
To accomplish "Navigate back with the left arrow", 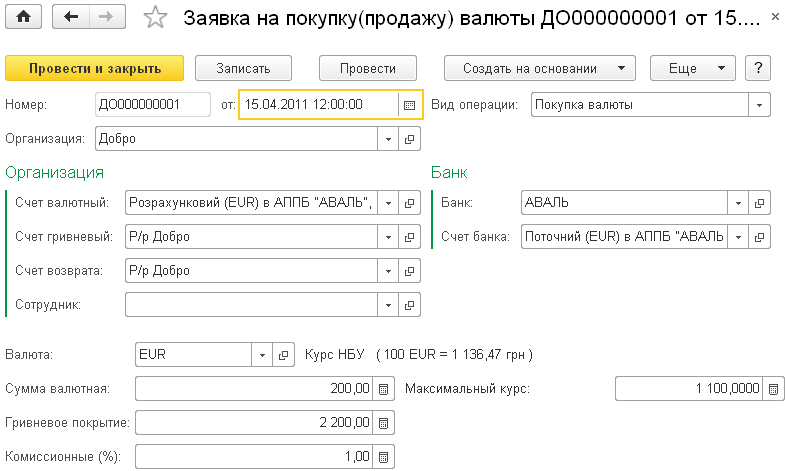I will (71, 17).
